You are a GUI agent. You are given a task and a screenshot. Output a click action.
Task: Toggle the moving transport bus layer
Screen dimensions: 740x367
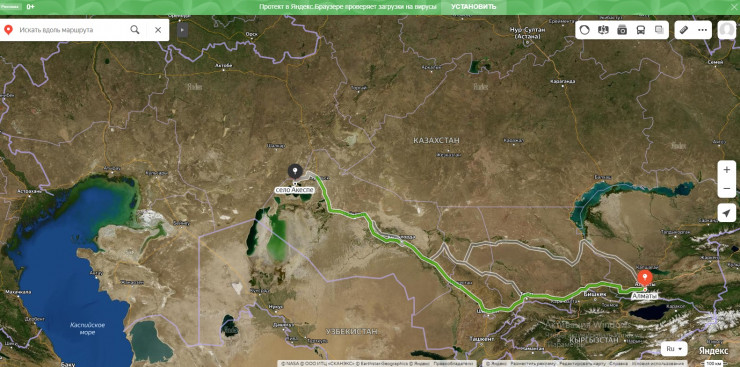point(641,30)
